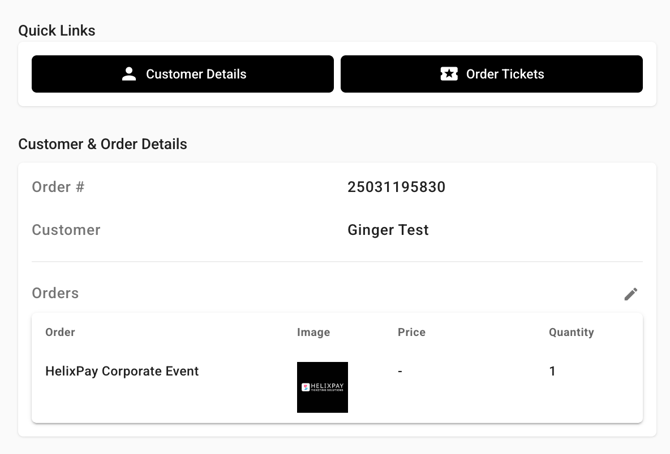Click the Quick Links heading
Screen dimensions: 670x454
(x=57, y=31)
